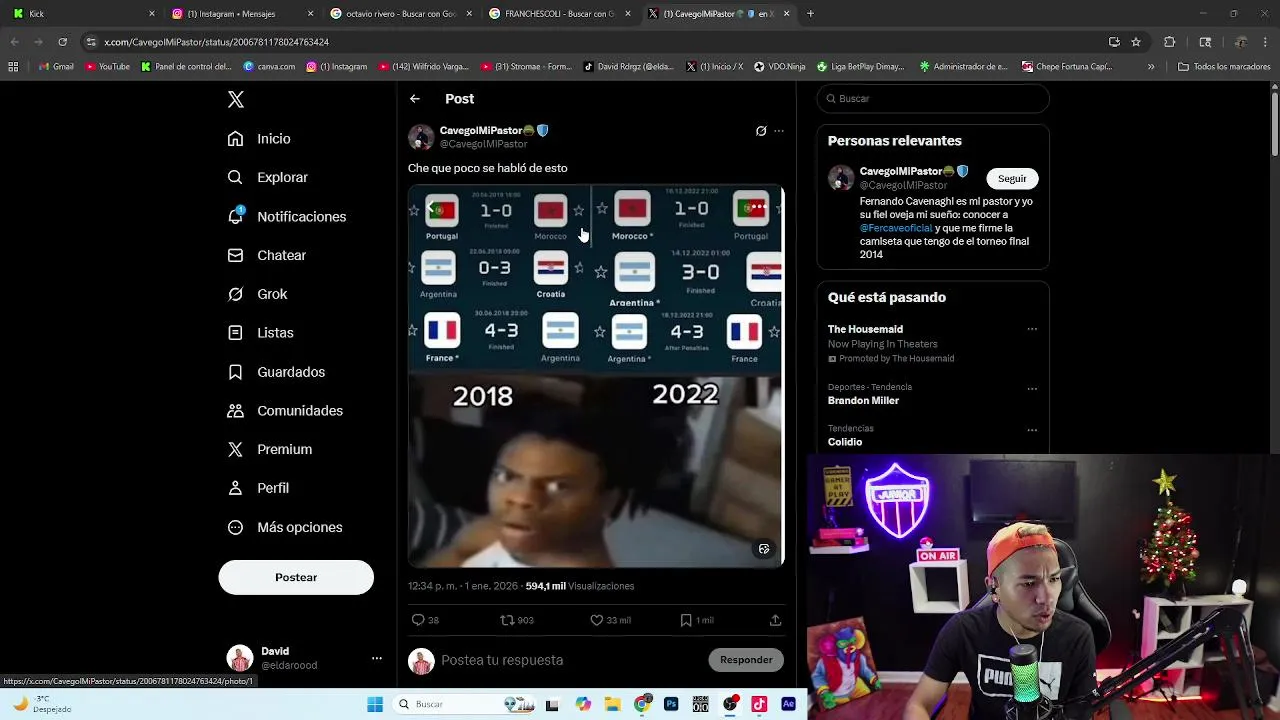1280x720 pixels.
Task: Click the Postear button
Action: click(296, 577)
